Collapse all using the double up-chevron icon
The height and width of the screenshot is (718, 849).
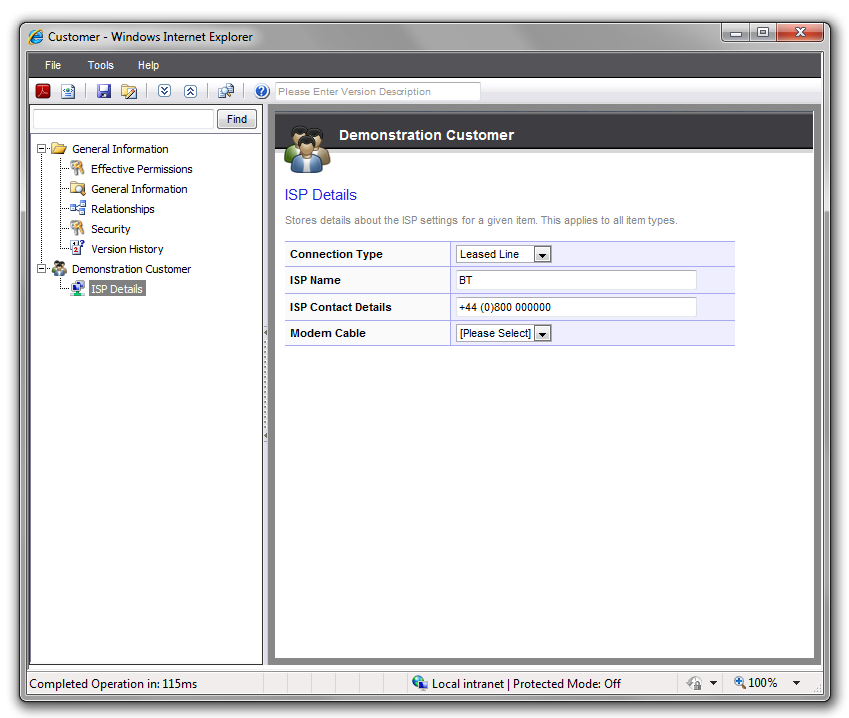pyautogui.click(x=190, y=91)
